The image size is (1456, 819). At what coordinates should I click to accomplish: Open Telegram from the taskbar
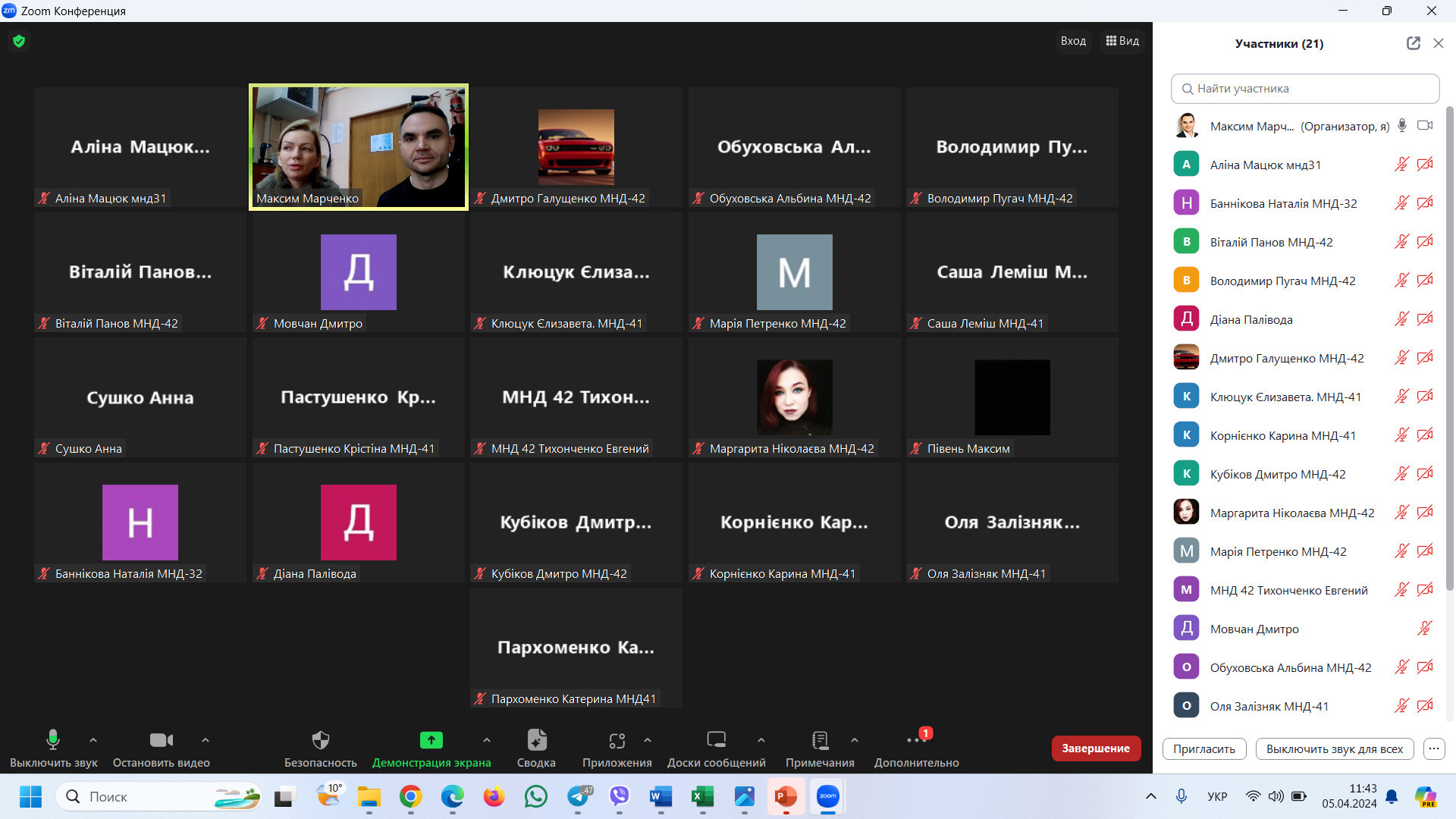[578, 796]
